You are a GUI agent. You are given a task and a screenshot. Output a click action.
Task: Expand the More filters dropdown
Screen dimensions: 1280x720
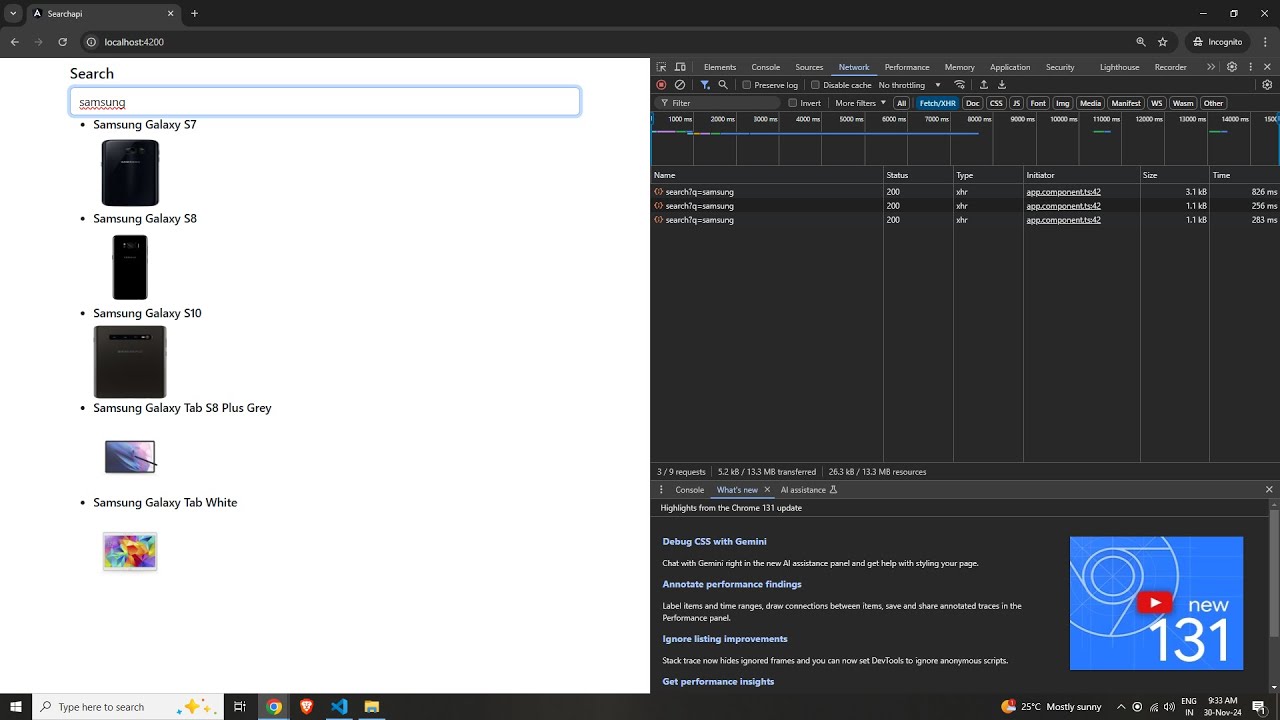click(x=860, y=103)
